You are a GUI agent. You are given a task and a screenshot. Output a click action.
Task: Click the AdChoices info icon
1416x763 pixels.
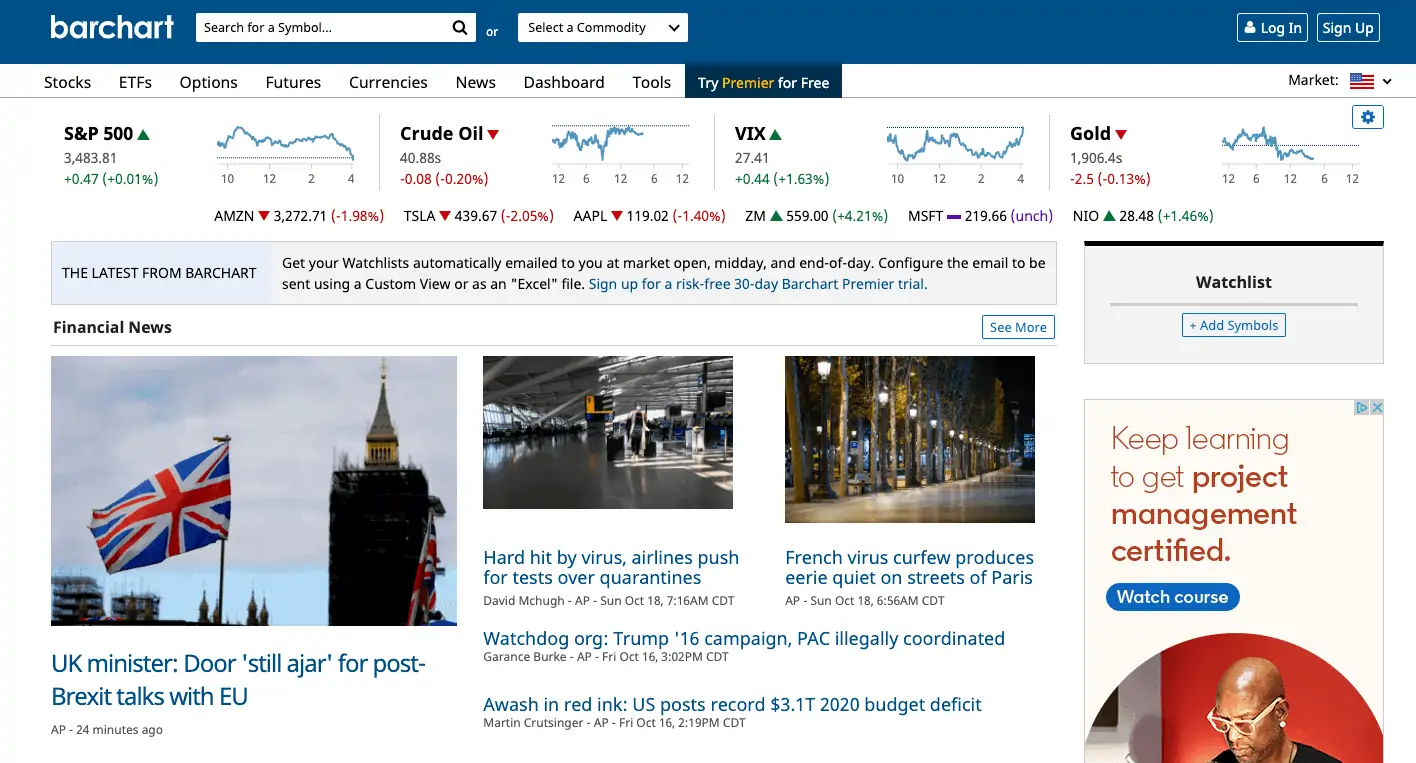click(1362, 407)
